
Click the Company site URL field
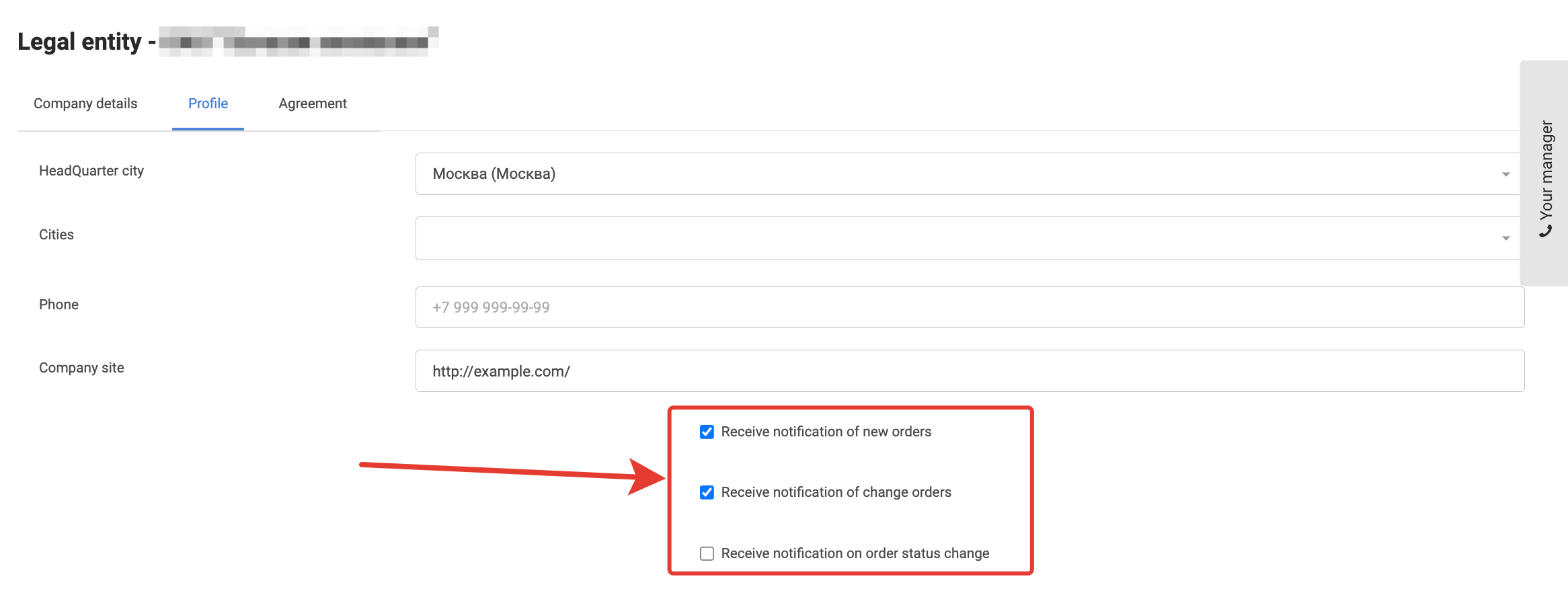970,371
